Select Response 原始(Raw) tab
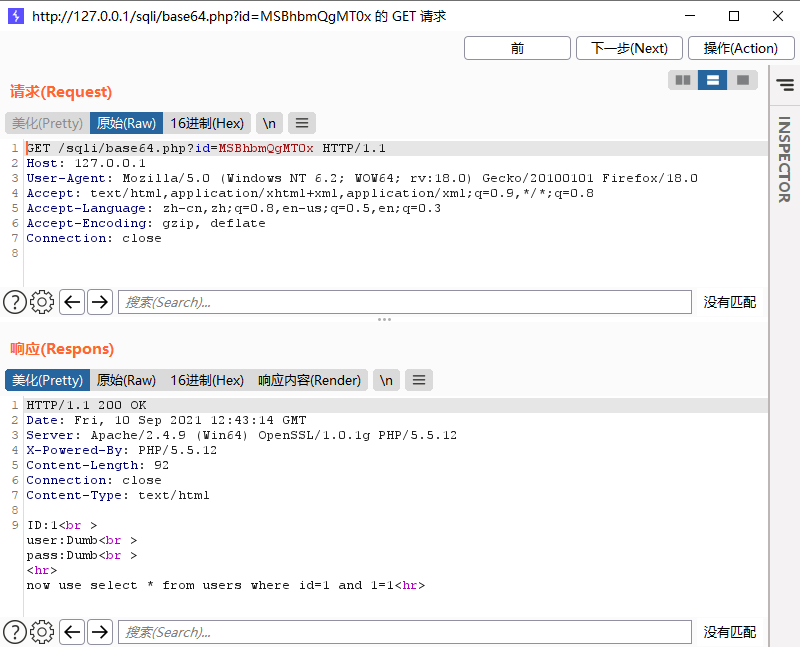The width and height of the screenshot is (800, 647). tap(126, 380)
